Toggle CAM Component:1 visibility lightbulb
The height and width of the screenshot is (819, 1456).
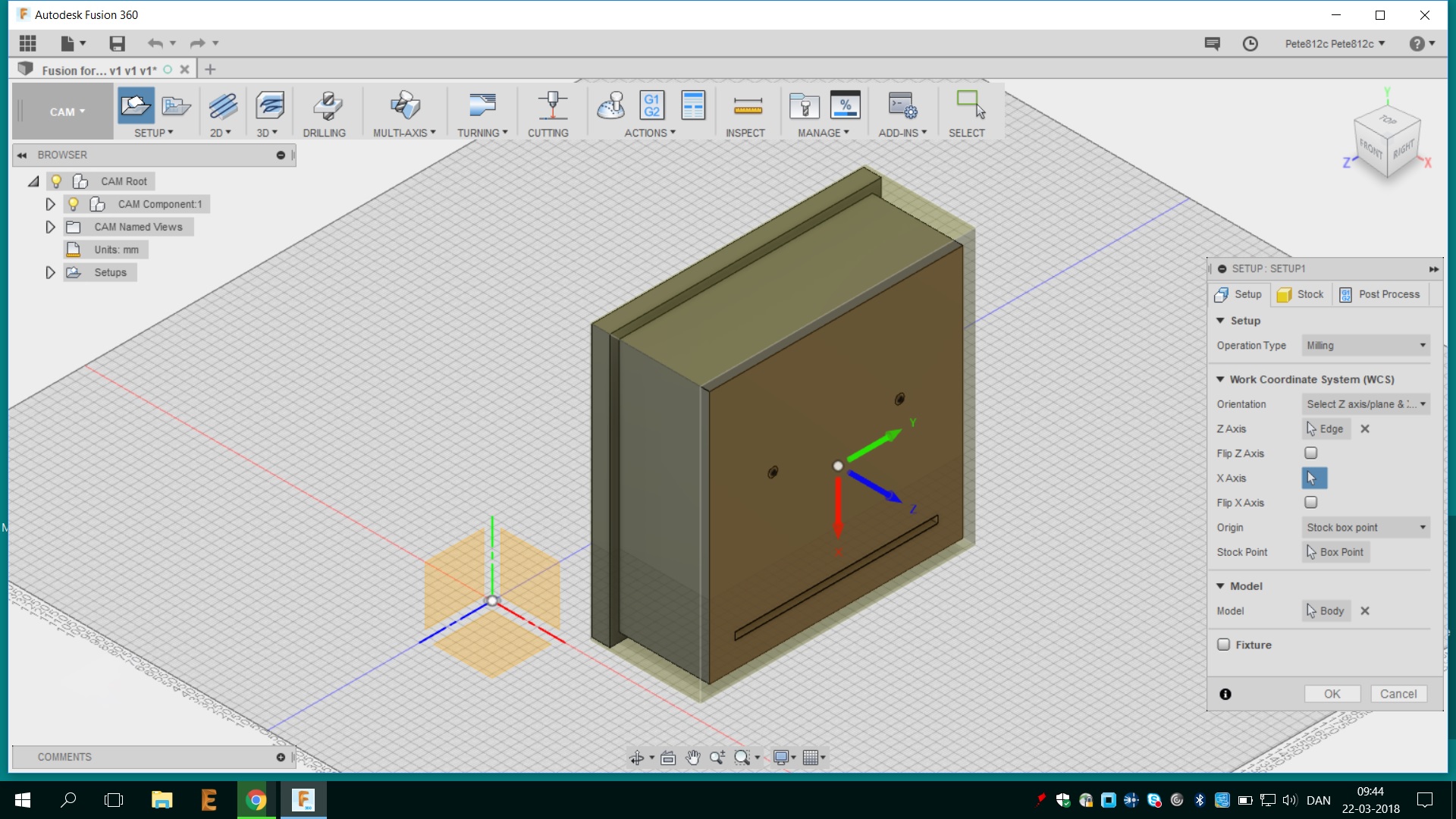pyautogui.click(x=73, y=204)
